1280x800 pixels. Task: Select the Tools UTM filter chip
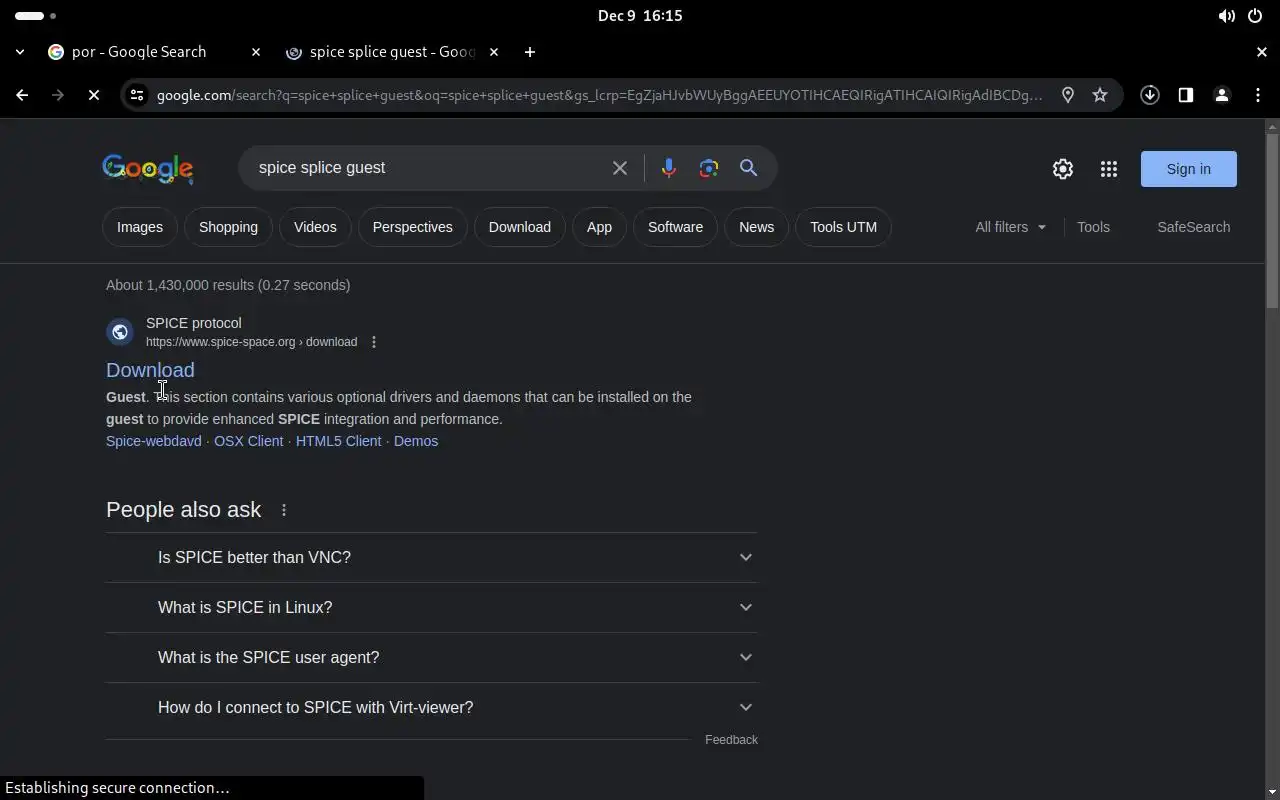tap(843, 227)
